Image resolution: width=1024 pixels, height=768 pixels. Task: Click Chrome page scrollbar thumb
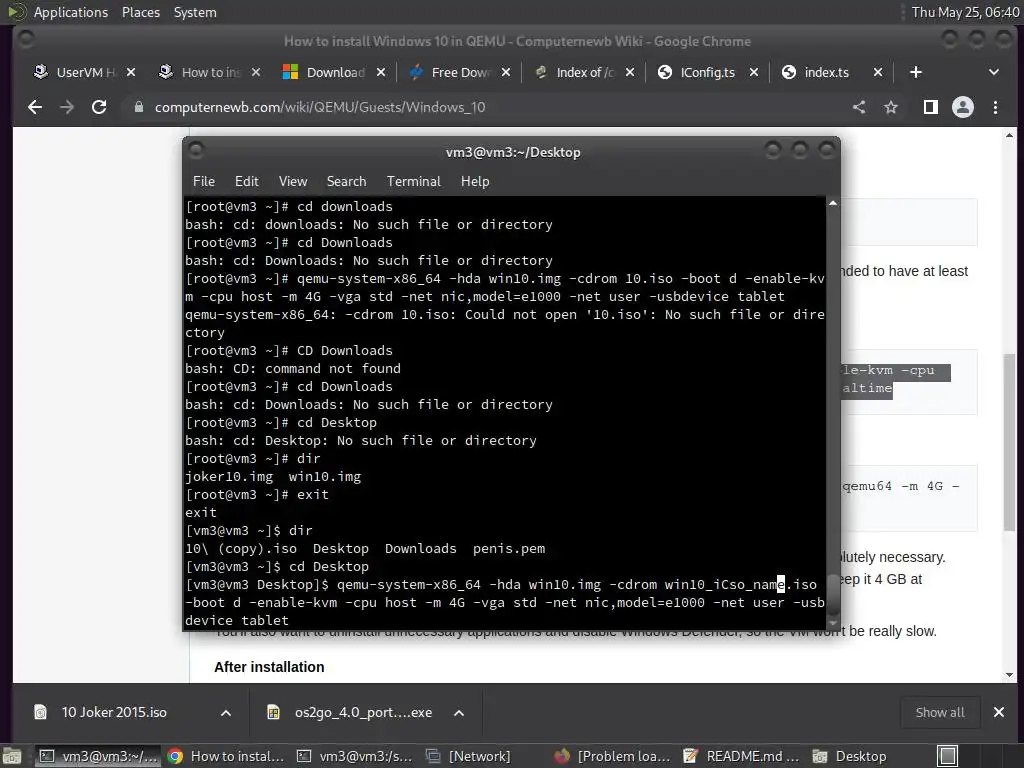click(x=1010, y=442)
